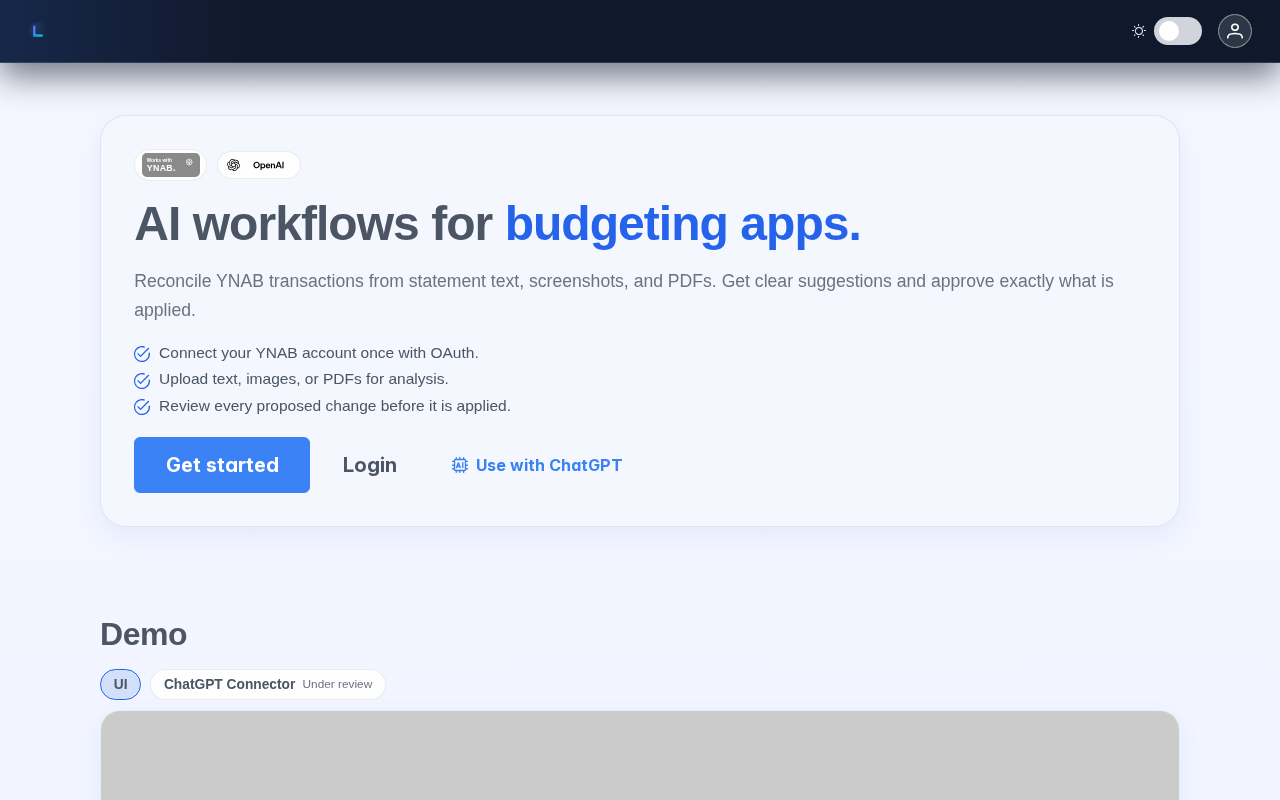
Task: Click the 'AI workflows for budgeting apps.' headline
Action: (498, 223)
